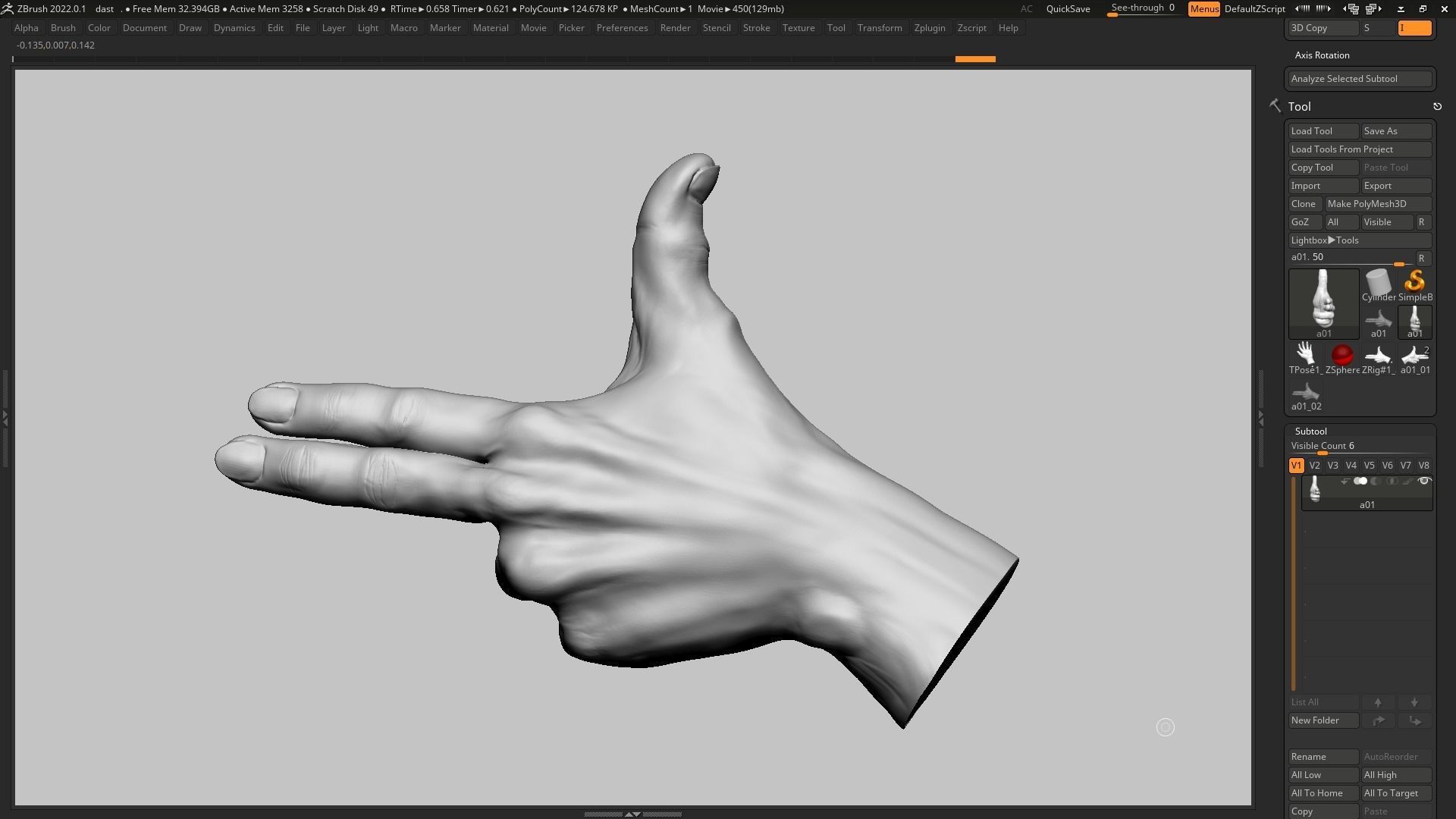Click left-edge tray divider arrow
1456x819 pixels.
(x=5, y=417)
